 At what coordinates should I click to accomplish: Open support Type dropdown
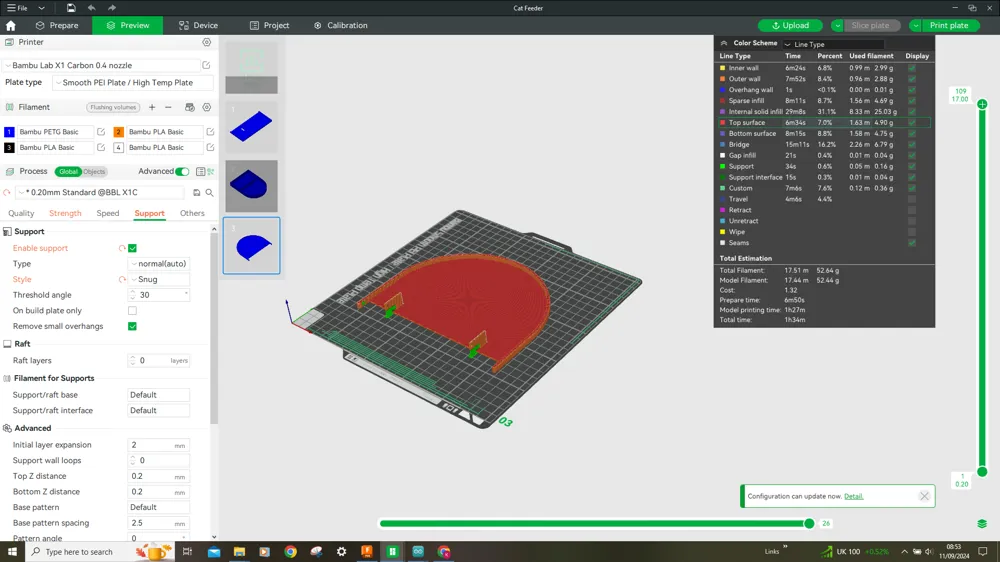point(159,263)
